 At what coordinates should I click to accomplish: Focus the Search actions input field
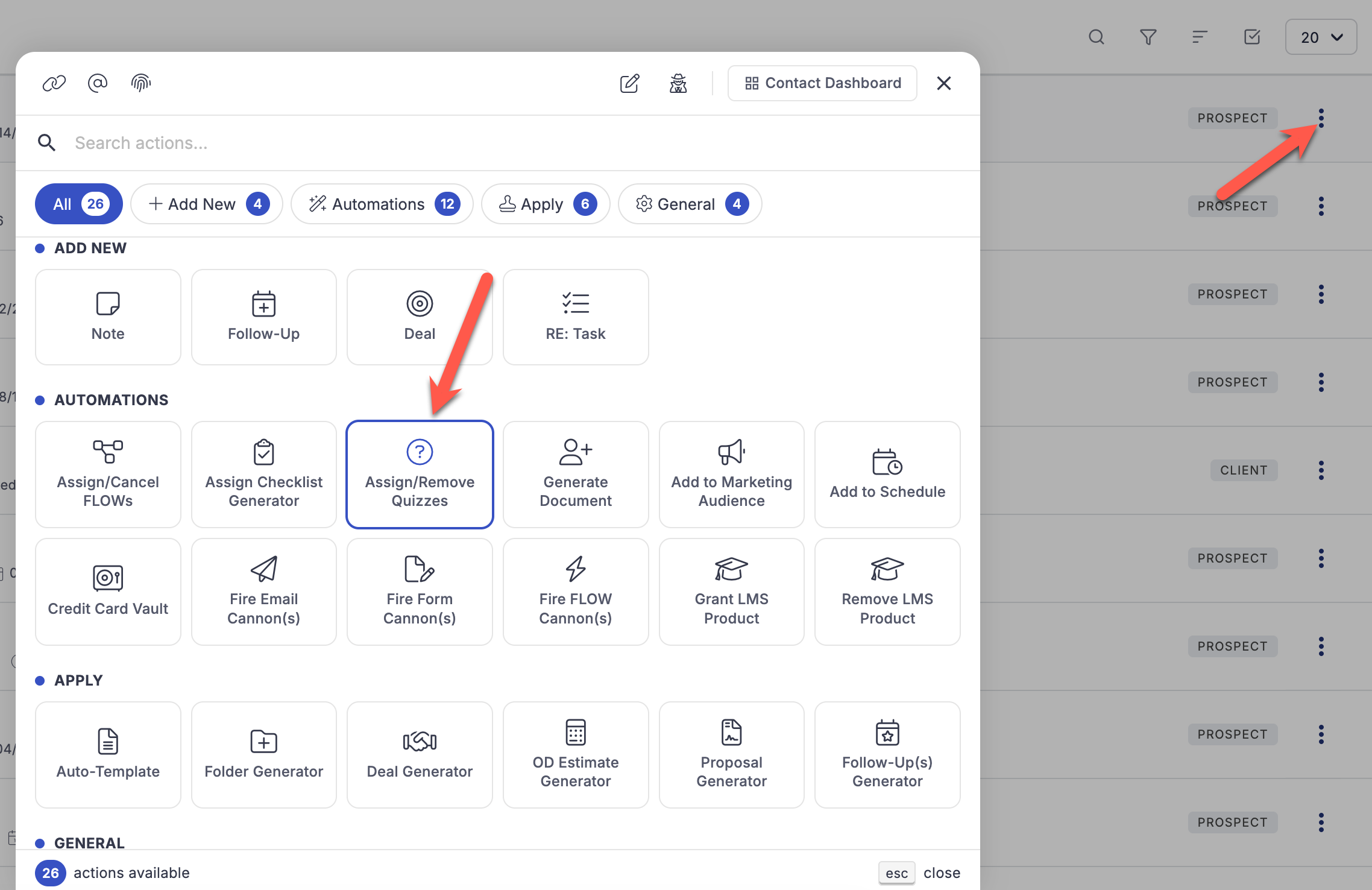click(497, 143)
